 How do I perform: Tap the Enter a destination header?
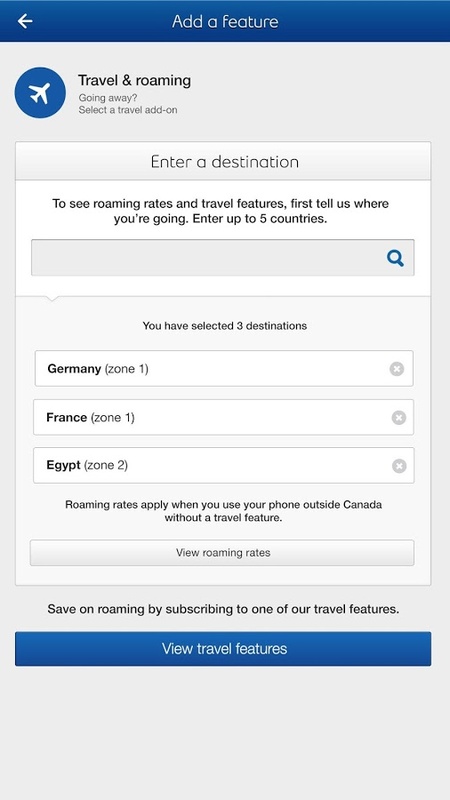[x=223, y=161]
